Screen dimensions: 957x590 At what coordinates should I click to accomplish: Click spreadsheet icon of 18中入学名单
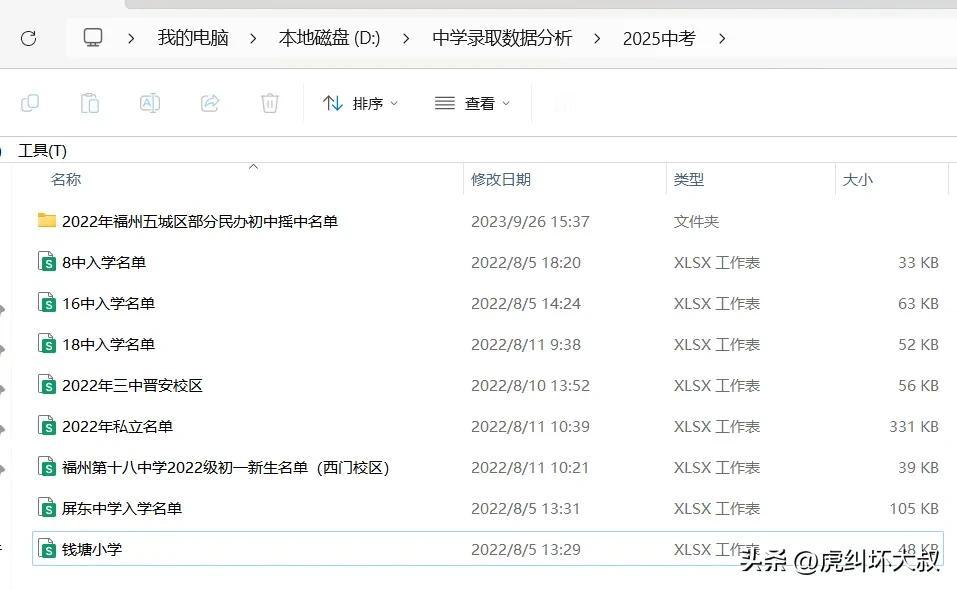coord(47,343)
